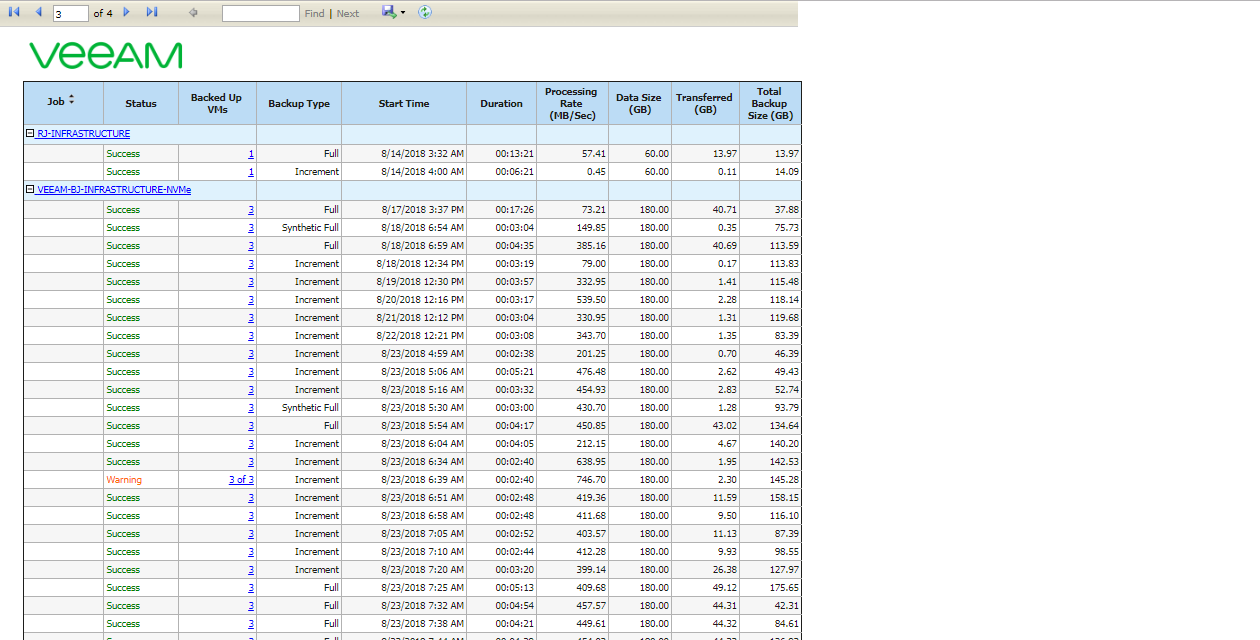
Task: Click the Next search result link
Action: (x=348, y=14)
